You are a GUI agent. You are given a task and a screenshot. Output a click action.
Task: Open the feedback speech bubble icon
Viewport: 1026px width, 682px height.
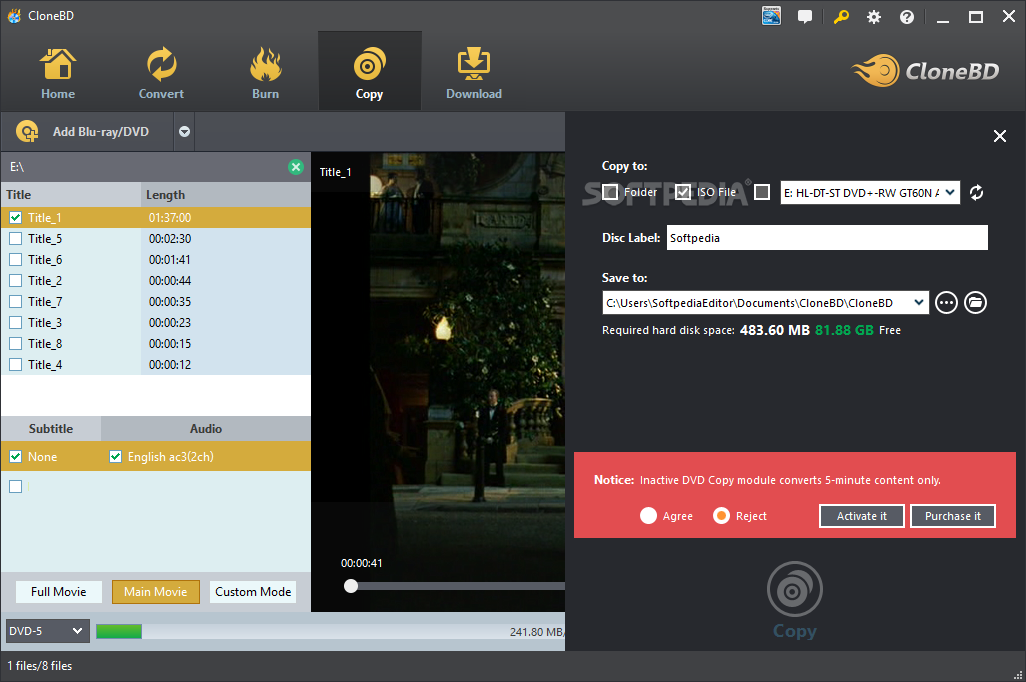805,17
